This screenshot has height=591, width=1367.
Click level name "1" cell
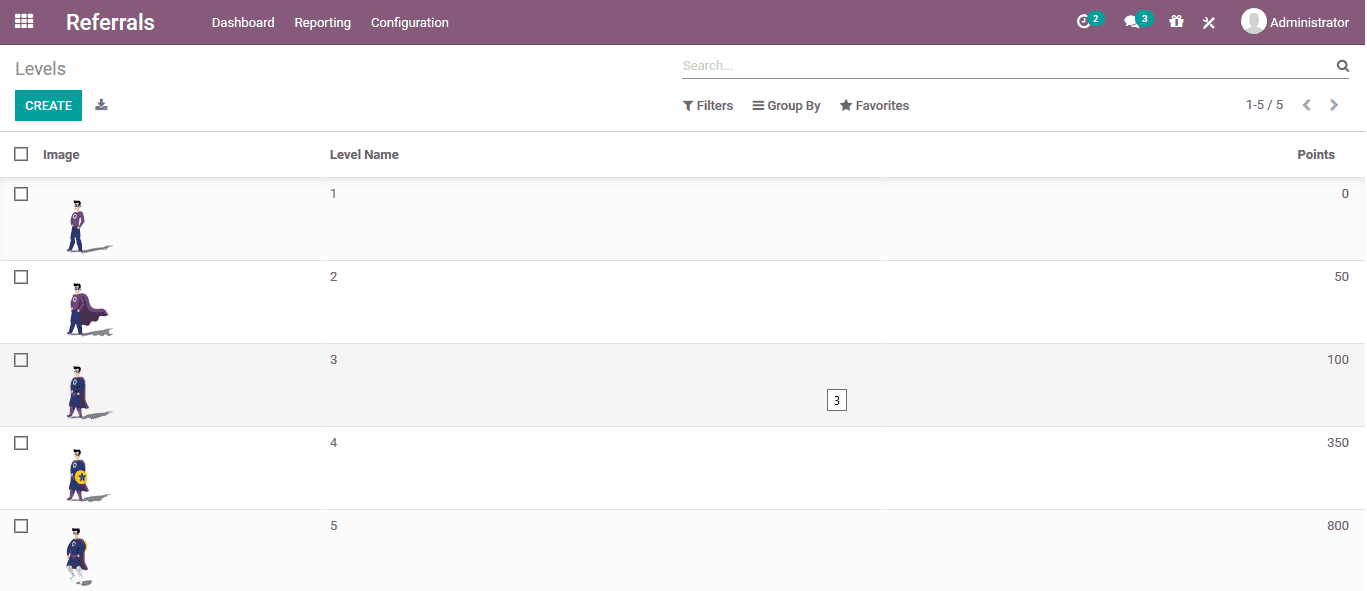point(334,194)
